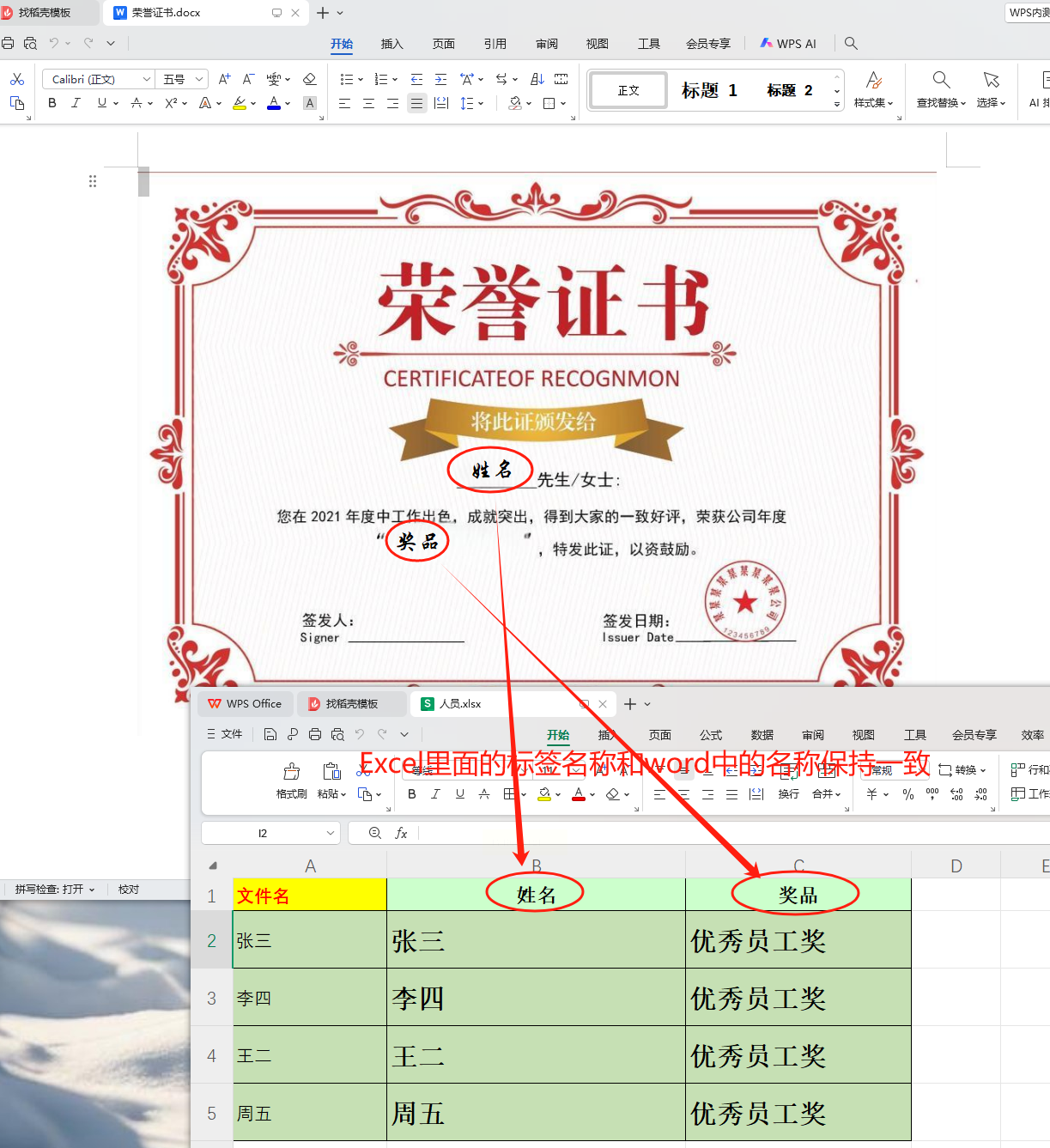Click the sort A-Z icon in Word
1050x1148 pixels.
[x=537, y=79]
